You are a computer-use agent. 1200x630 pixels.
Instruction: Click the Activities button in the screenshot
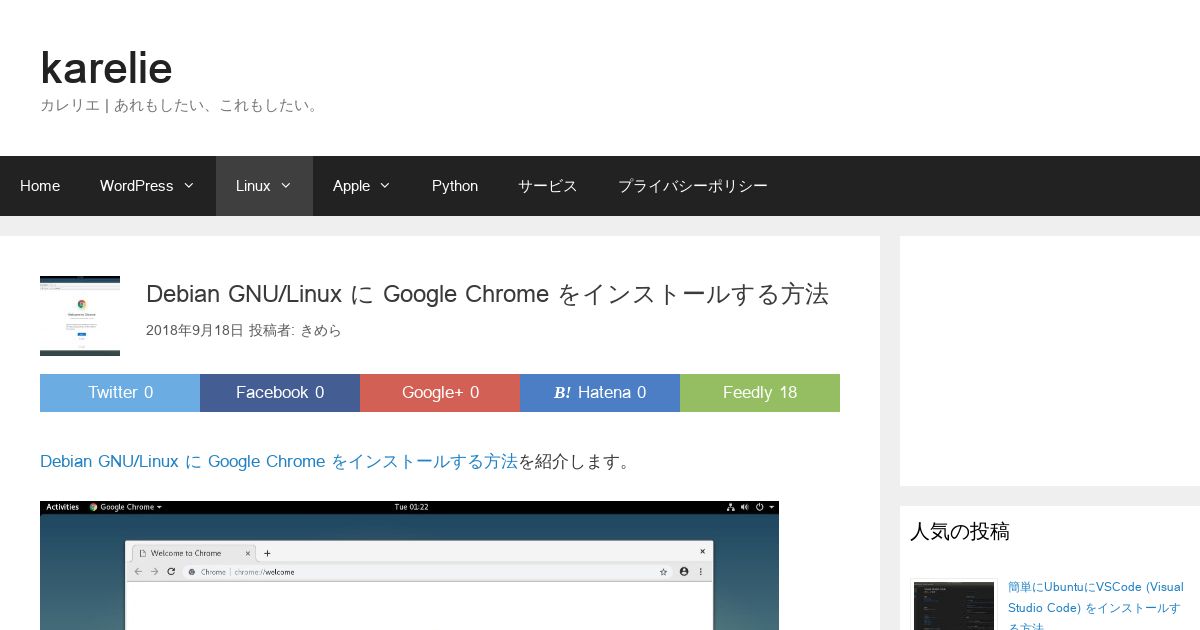click(63, 507)
